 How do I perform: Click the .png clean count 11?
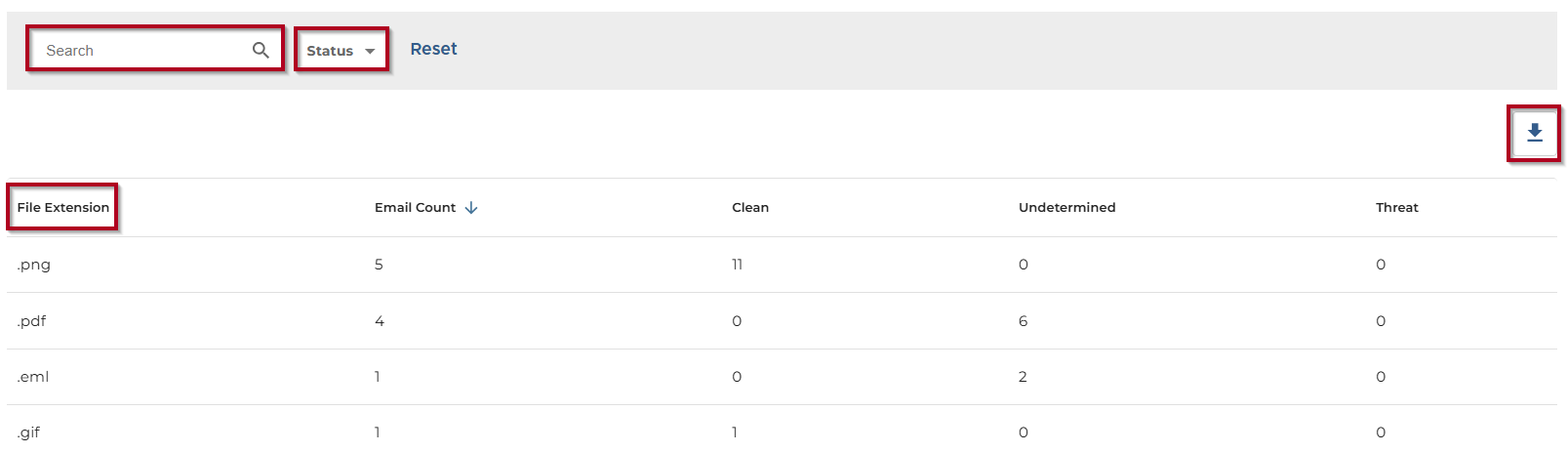(x=737, y=265)
